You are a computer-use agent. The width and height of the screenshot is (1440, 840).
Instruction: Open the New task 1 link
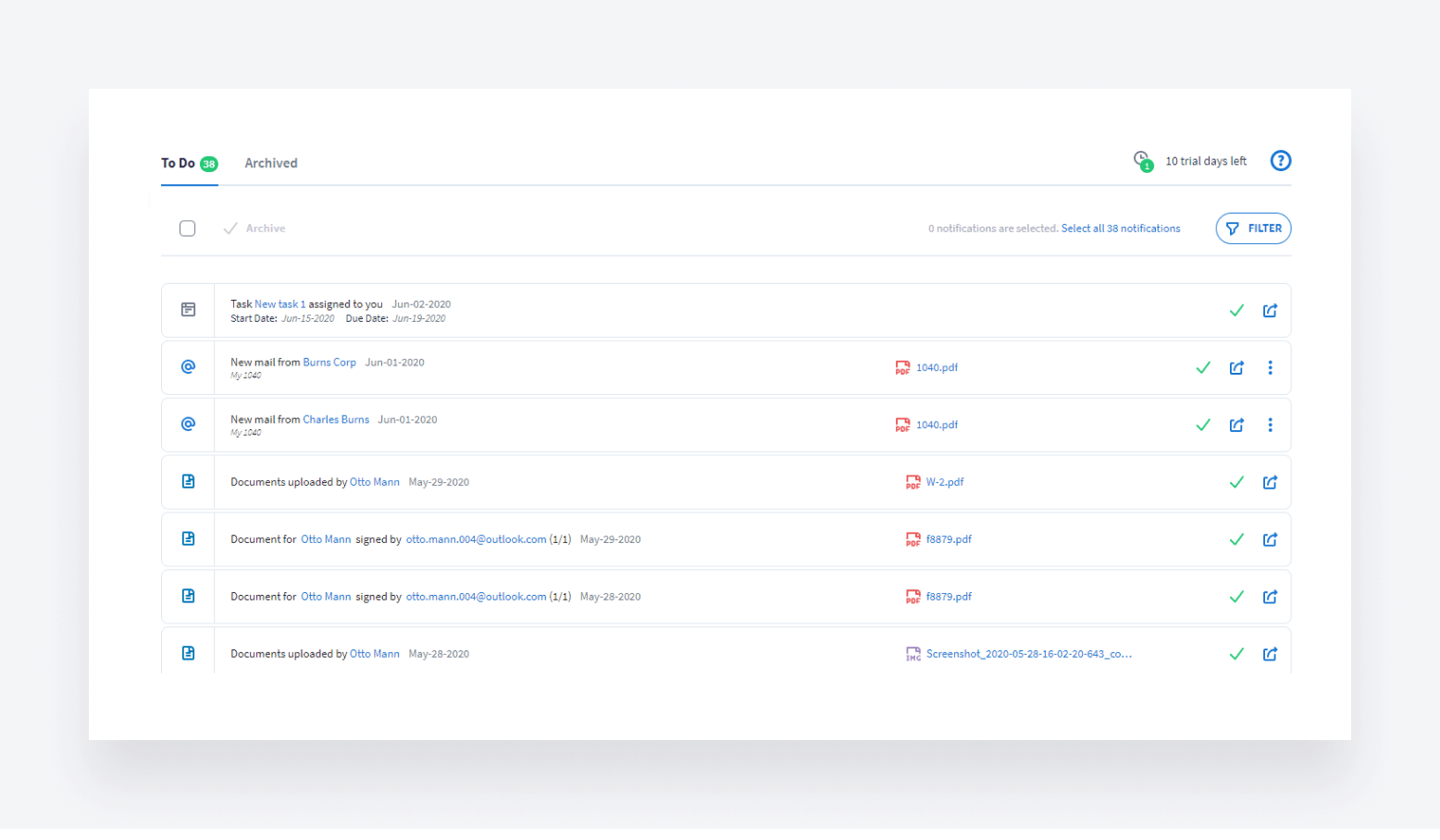point(279,304)
